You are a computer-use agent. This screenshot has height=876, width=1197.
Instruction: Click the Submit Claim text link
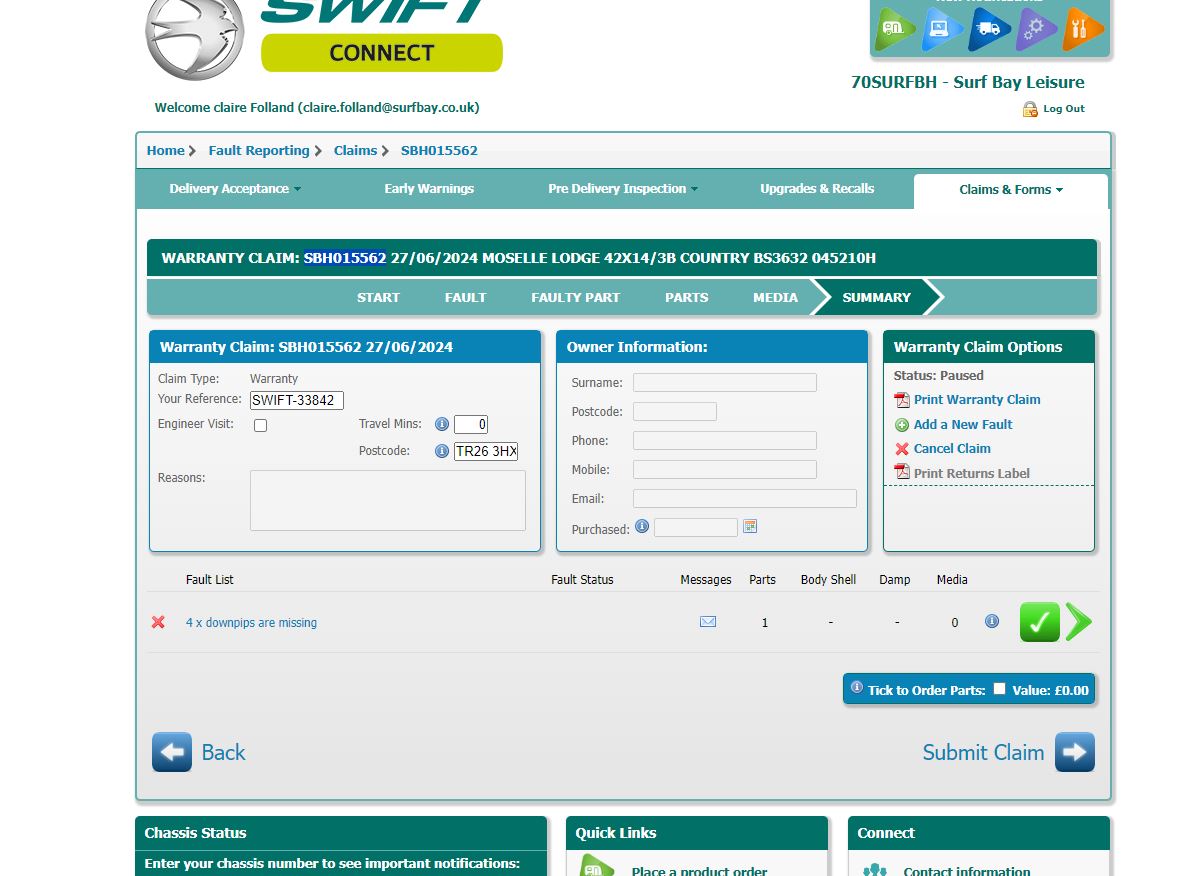tap(983, 752)
